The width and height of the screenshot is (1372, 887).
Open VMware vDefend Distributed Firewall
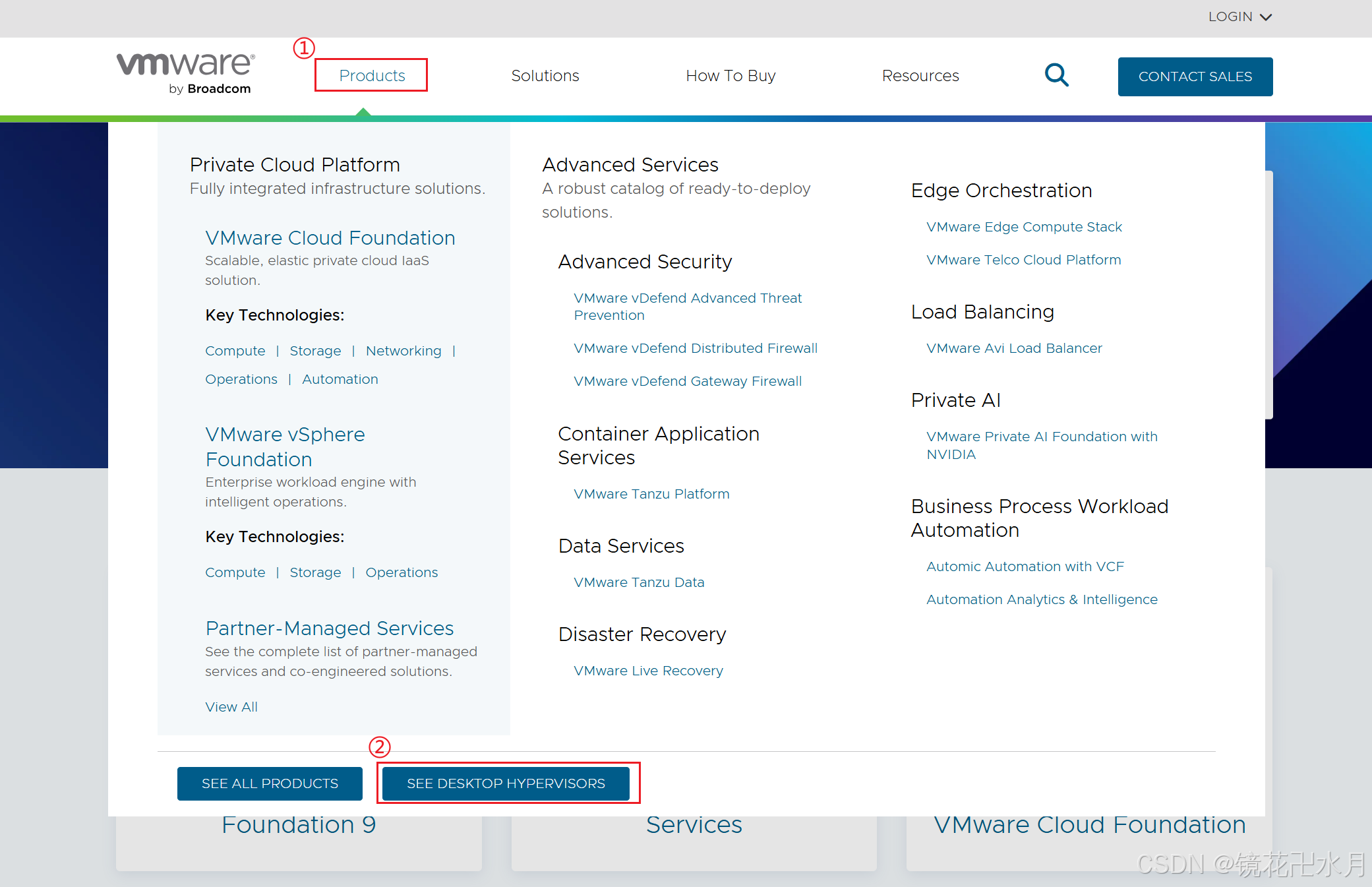[695, 348]
